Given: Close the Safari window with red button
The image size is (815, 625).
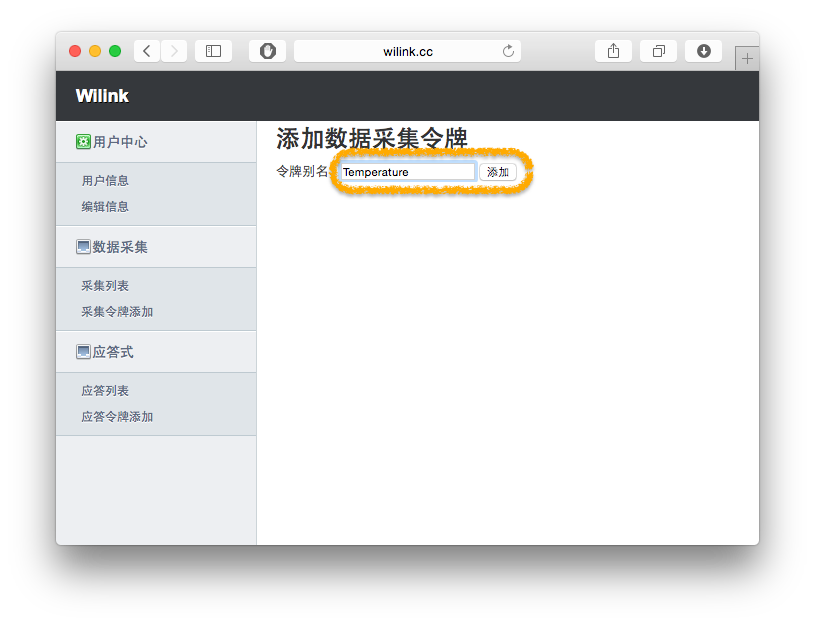Looking at the screenshot, I should pyautogui.click(x=75, y=51).
